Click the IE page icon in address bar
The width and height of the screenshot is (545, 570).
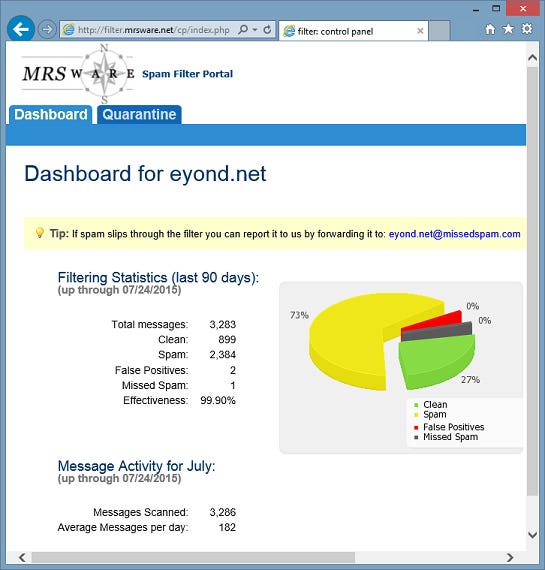click(69, 29)
